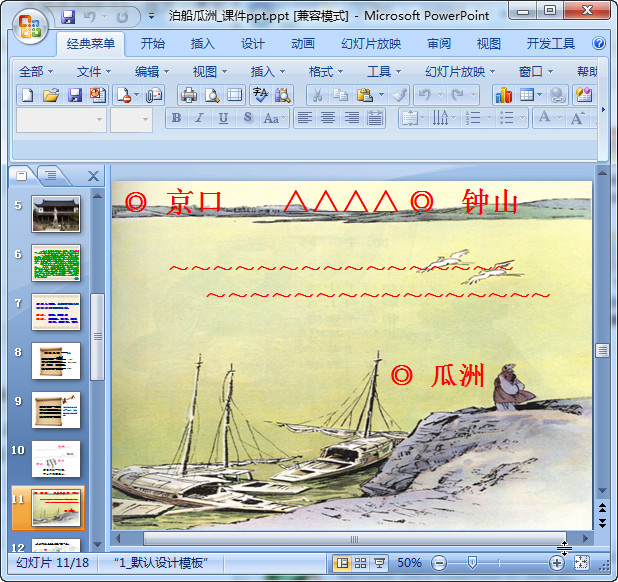Image resolution: width=618 pixels, height=582 pixels.
Task: Paste from clipboard icon
Action: (365, 95)
